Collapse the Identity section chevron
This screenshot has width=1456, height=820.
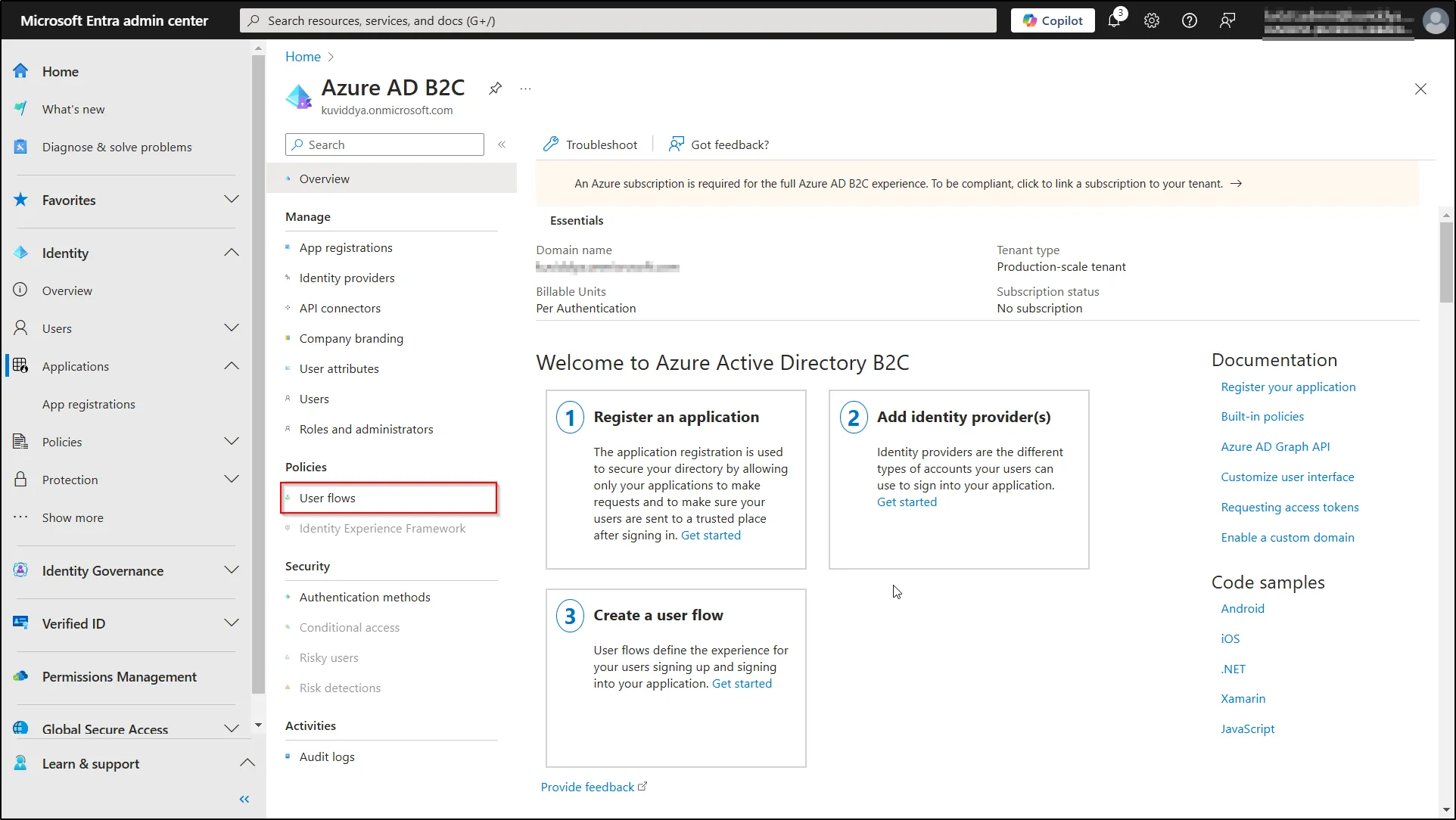click(232, 253)
